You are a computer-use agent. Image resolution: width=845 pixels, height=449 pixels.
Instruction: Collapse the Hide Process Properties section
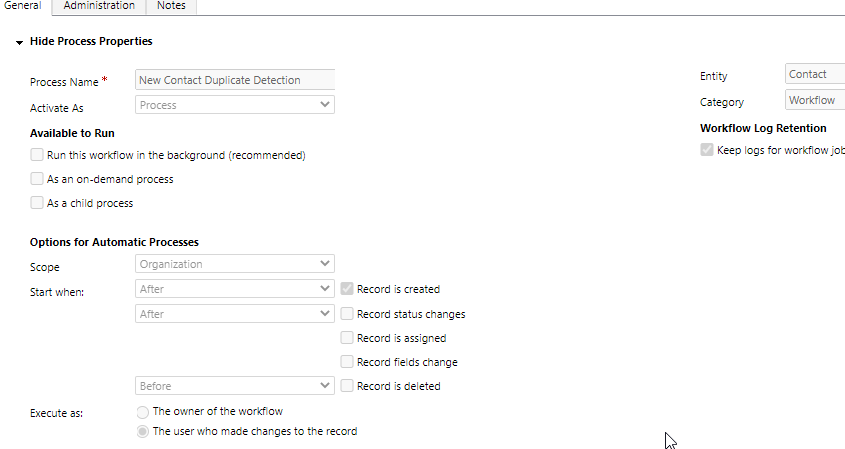19,42
